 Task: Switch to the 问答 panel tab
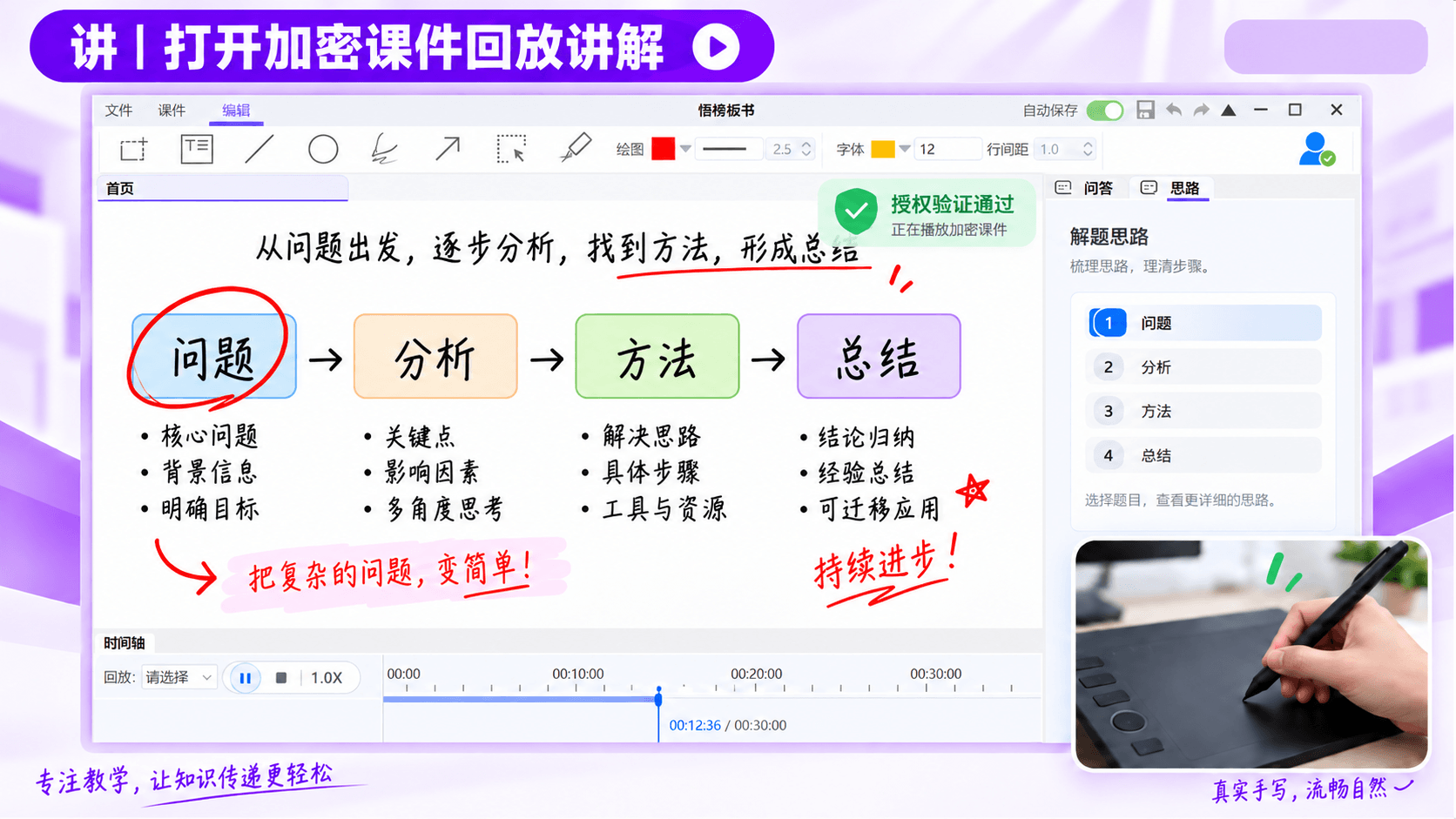tap(1085, 188)
